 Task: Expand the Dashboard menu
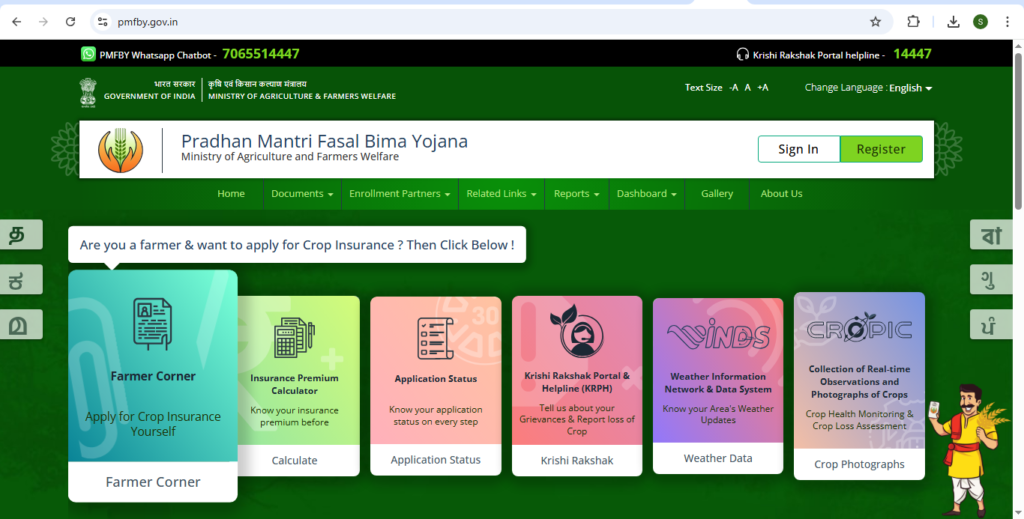coord(647,194)
